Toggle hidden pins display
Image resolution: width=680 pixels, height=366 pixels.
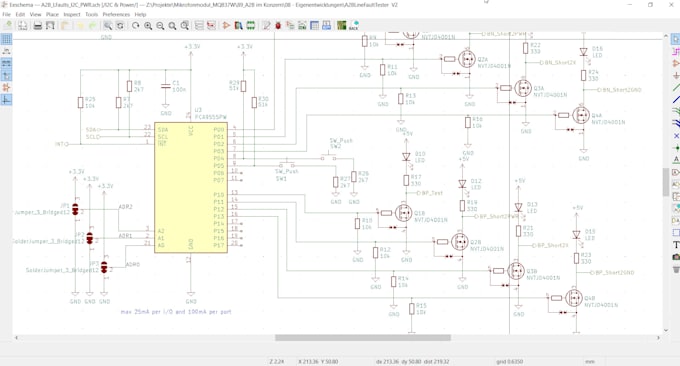point(6,88)
